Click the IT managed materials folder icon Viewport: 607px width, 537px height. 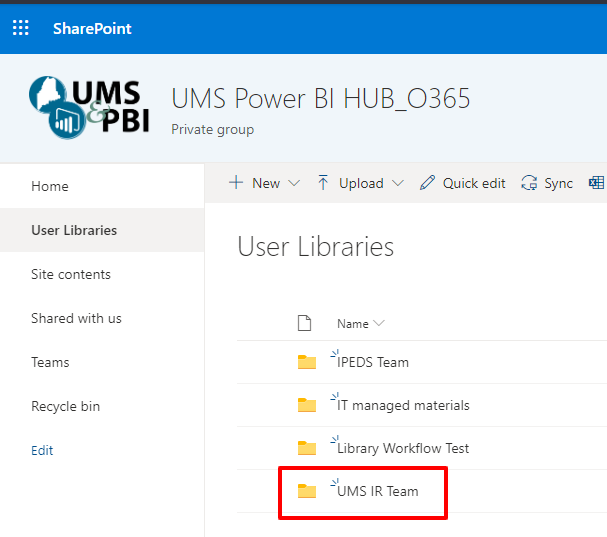[307, 405]
